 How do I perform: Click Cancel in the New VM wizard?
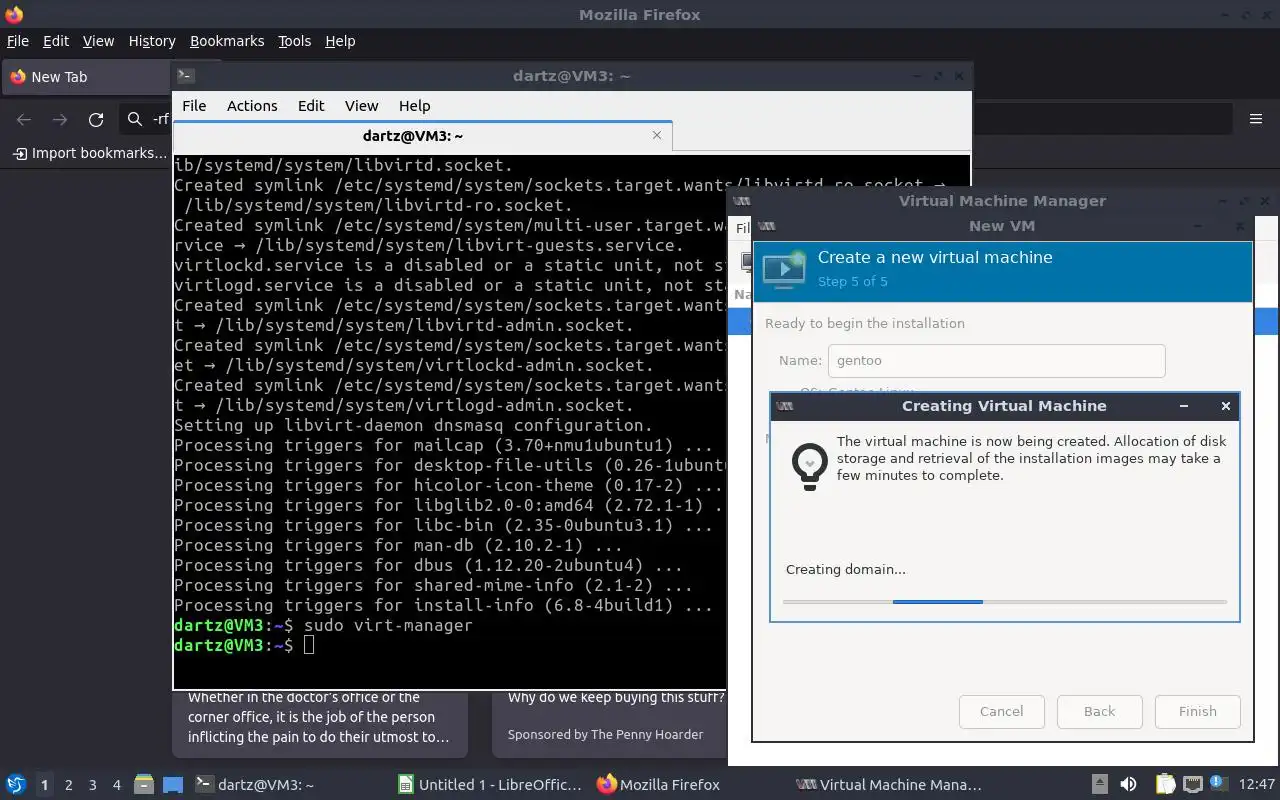click(x=1001, y=712)
